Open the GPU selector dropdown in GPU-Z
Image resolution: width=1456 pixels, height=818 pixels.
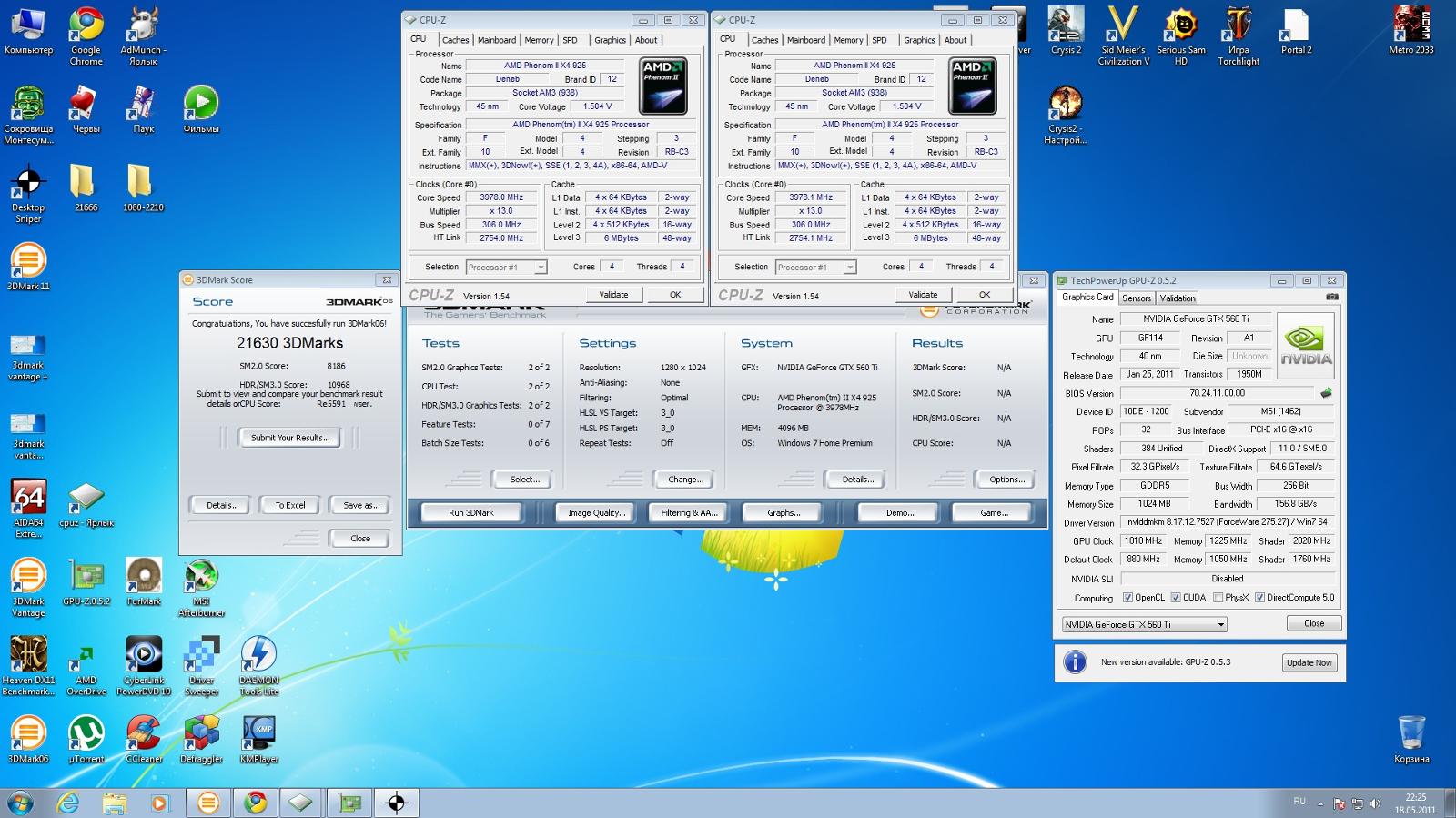point(1145,624)
